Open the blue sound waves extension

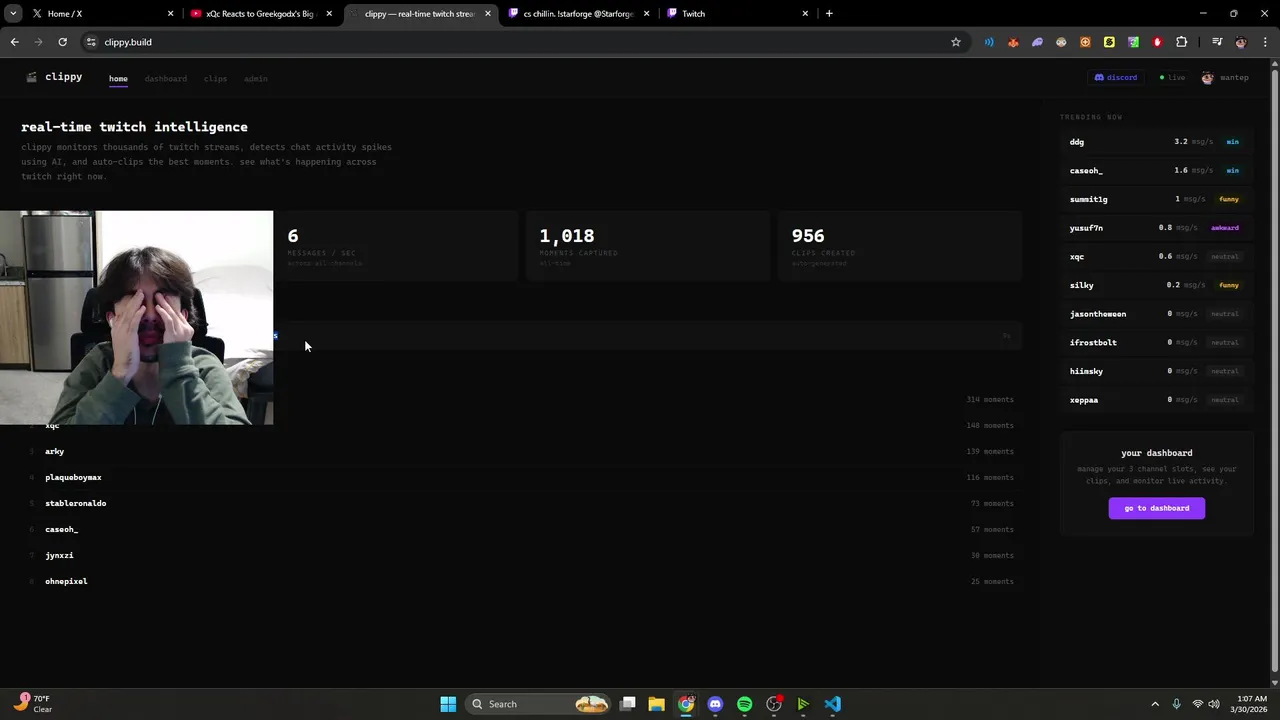pos(989,42)
